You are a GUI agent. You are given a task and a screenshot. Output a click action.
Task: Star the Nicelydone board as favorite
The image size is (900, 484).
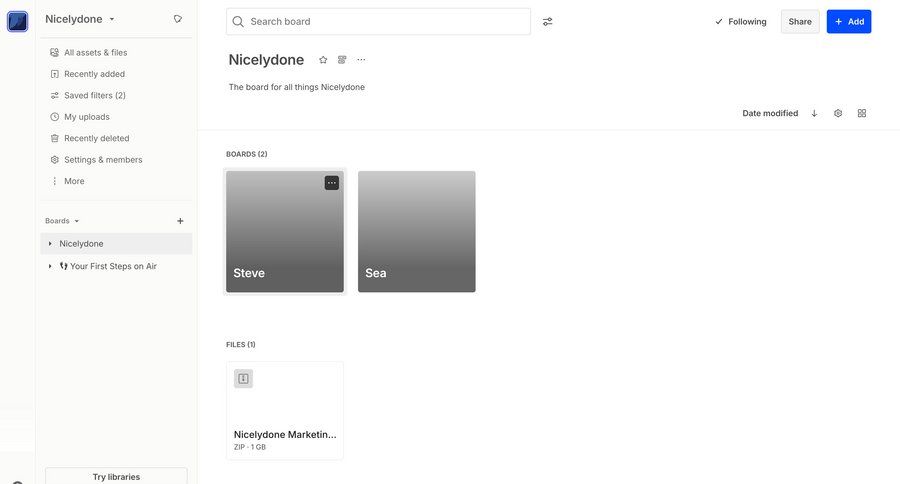pos(323,60)
